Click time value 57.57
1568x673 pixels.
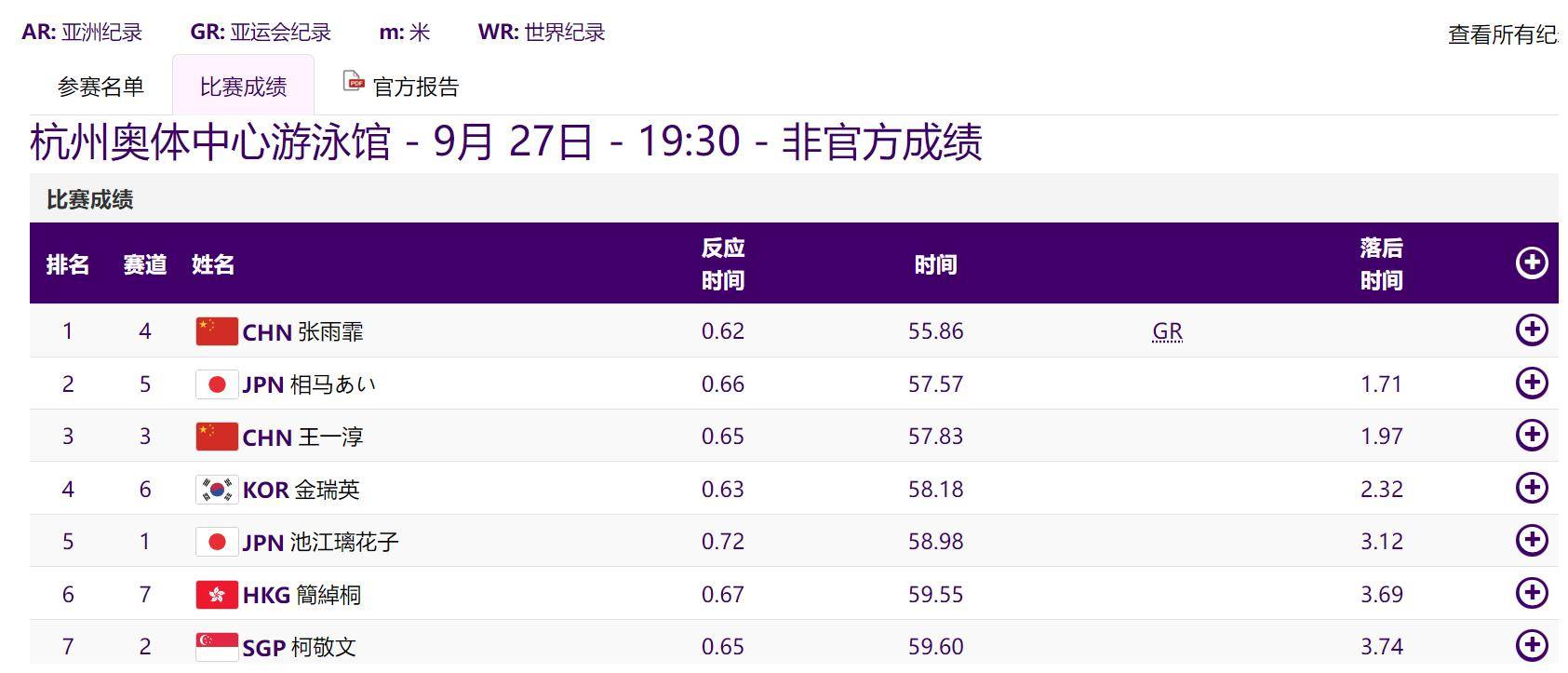click(935, 384)
